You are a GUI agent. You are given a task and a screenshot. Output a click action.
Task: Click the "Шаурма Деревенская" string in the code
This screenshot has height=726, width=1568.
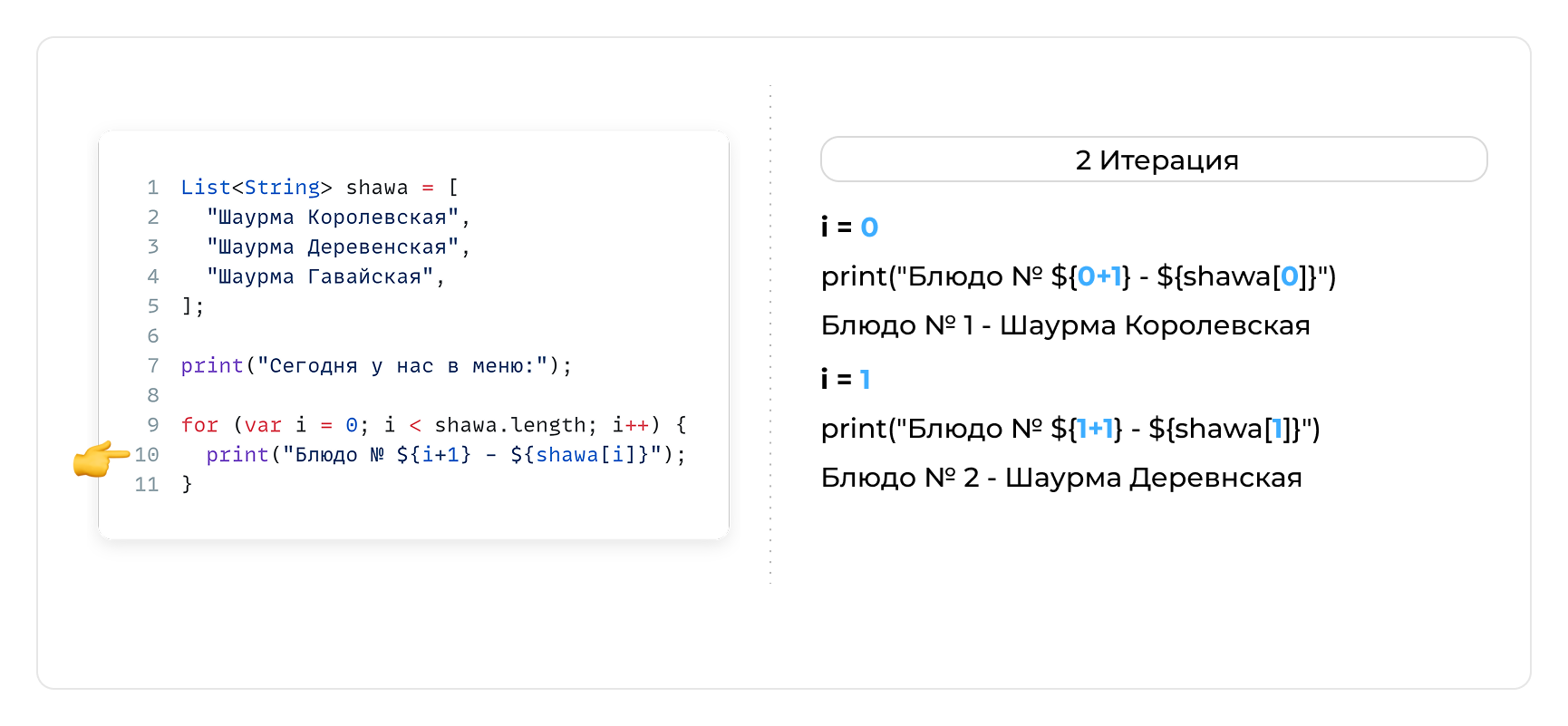point(333,247)
